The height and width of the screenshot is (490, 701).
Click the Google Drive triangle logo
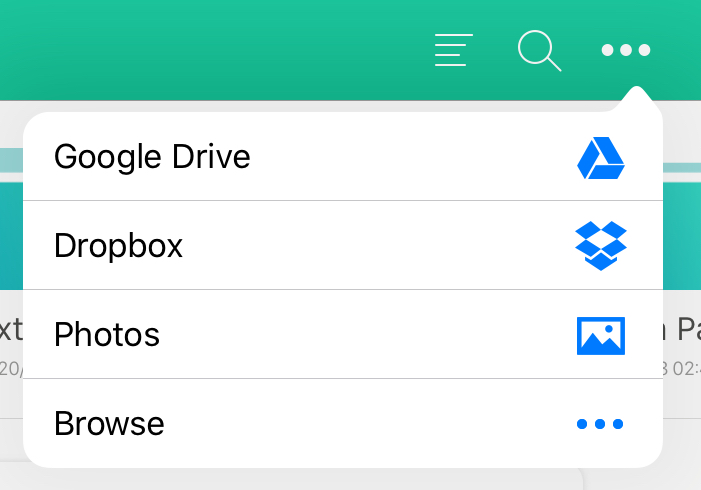[601, 158]
